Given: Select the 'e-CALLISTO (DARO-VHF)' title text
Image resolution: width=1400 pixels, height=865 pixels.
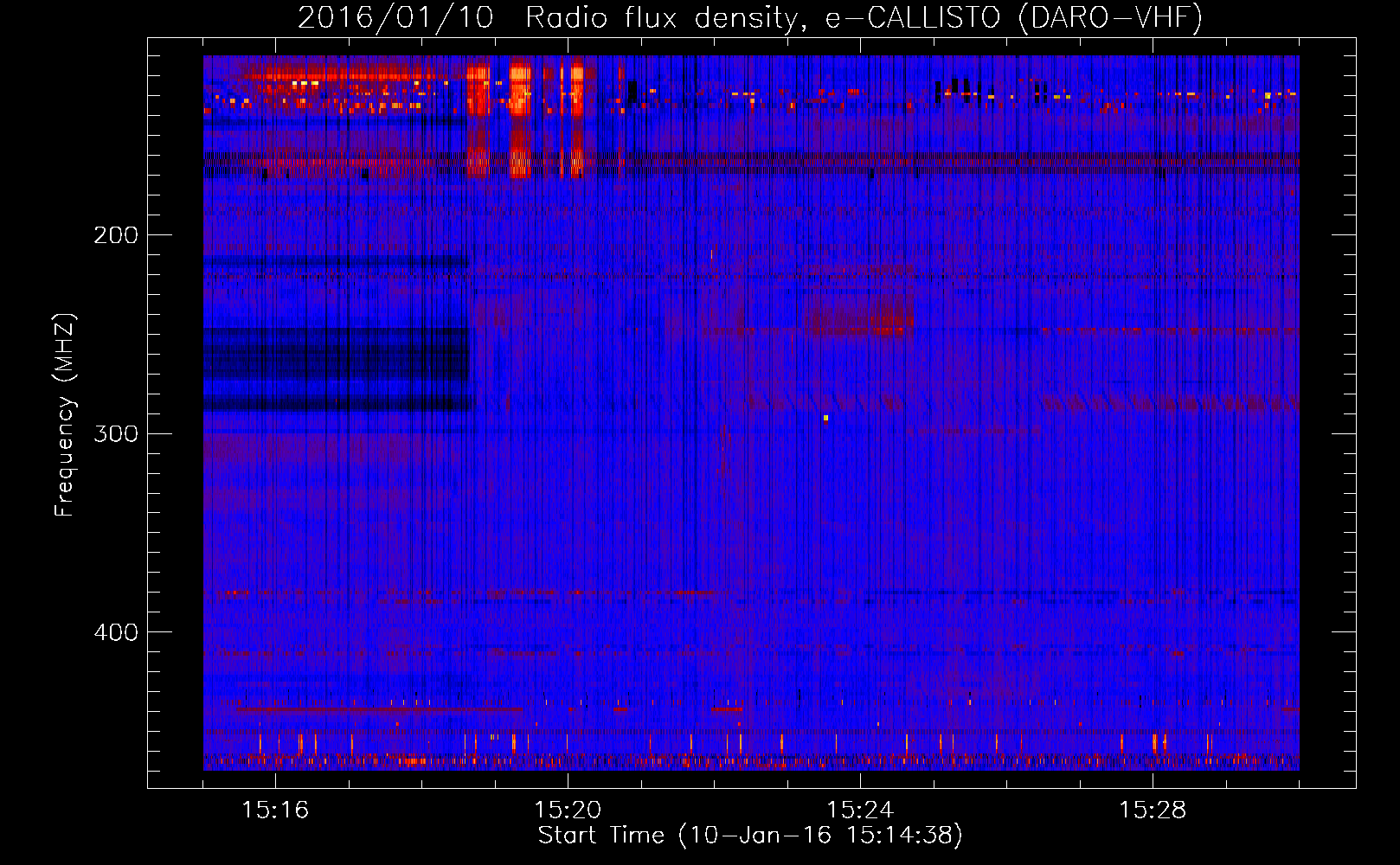Looking at the screenshot, I should tap(1014, 17).
